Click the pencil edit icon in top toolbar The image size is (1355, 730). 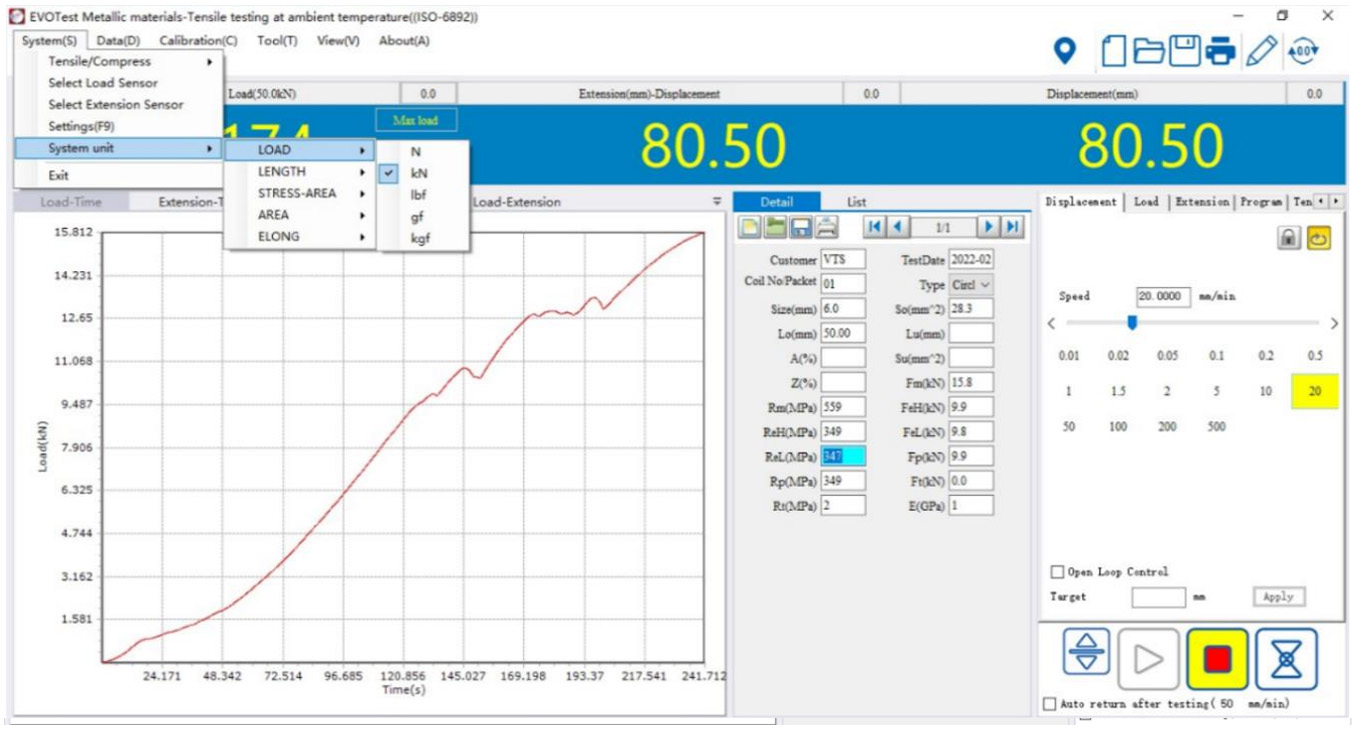pos(1262,50)
